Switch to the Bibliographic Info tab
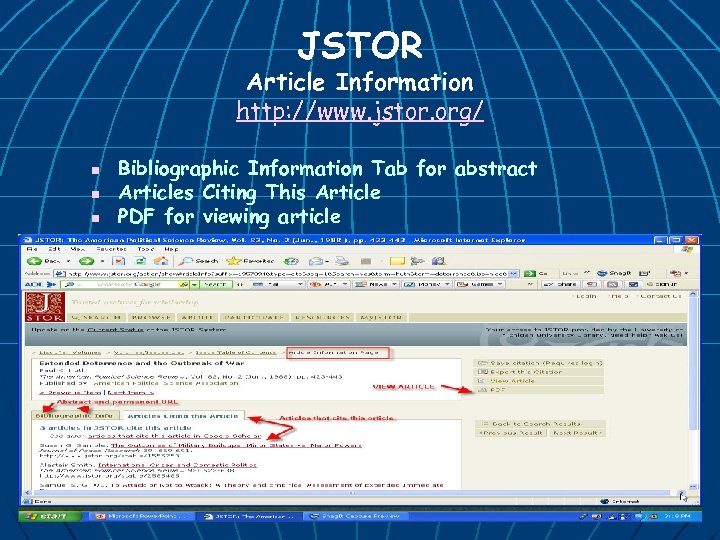The width and height of the screenshot is (720, 540). point(74,416)
